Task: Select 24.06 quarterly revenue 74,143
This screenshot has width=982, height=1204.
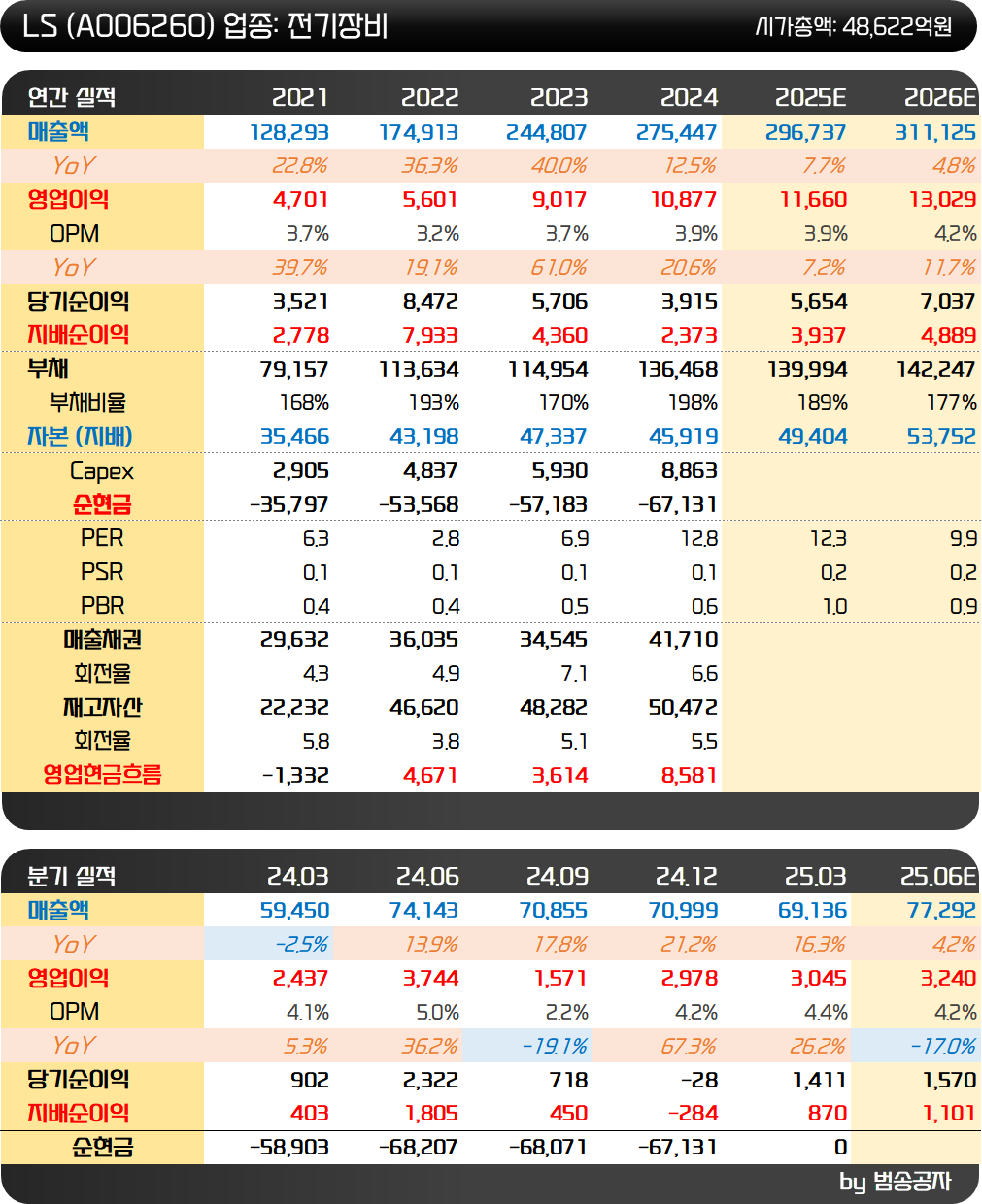Action: pyautogui.click(x=423, y=911)
